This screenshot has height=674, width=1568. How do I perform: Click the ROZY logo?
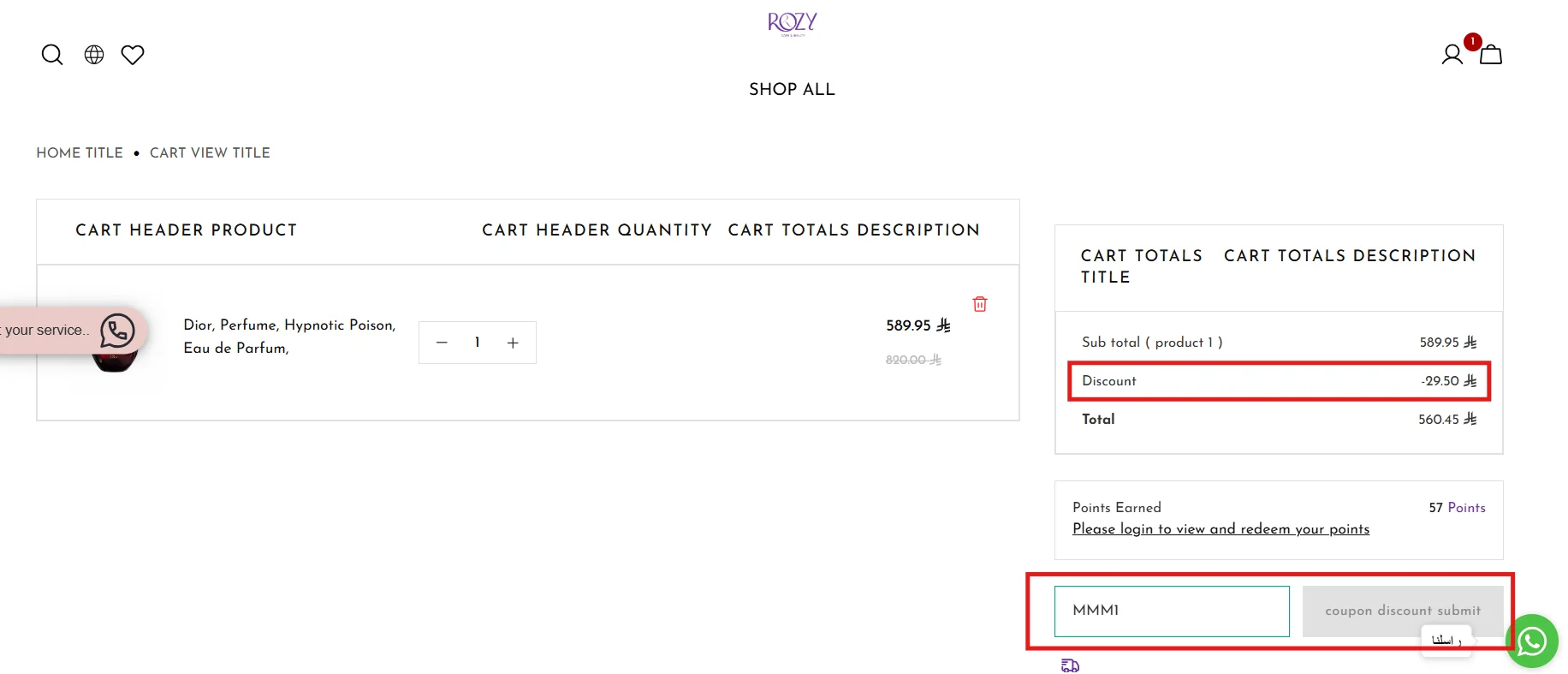click(793, 23)
